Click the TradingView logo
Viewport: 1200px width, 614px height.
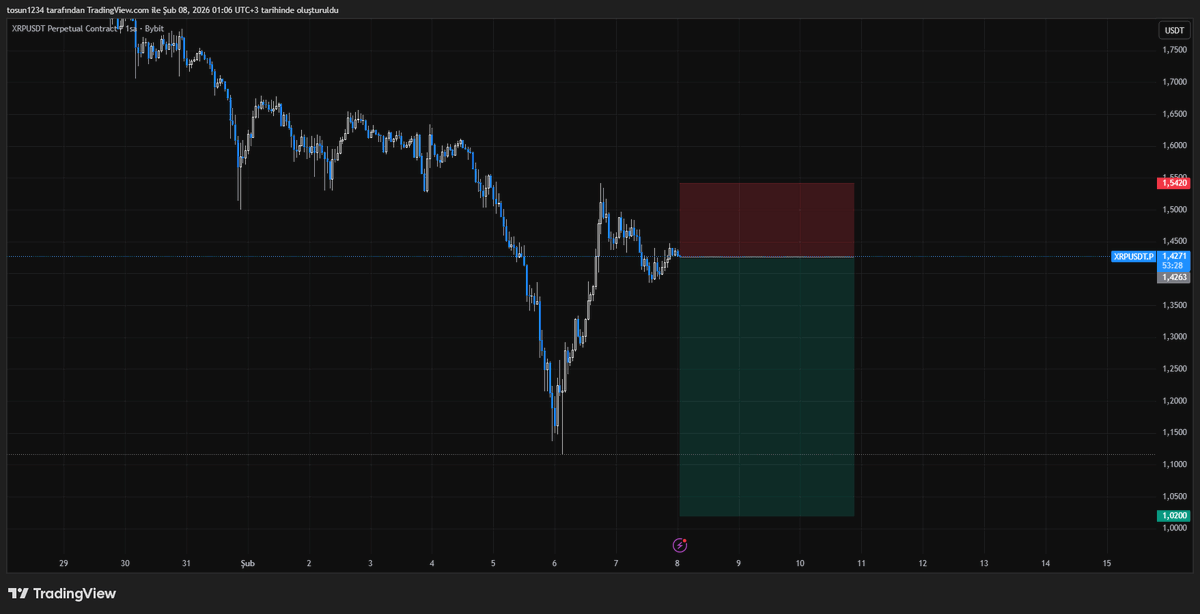pyautogui.click(x=62, y=594)
